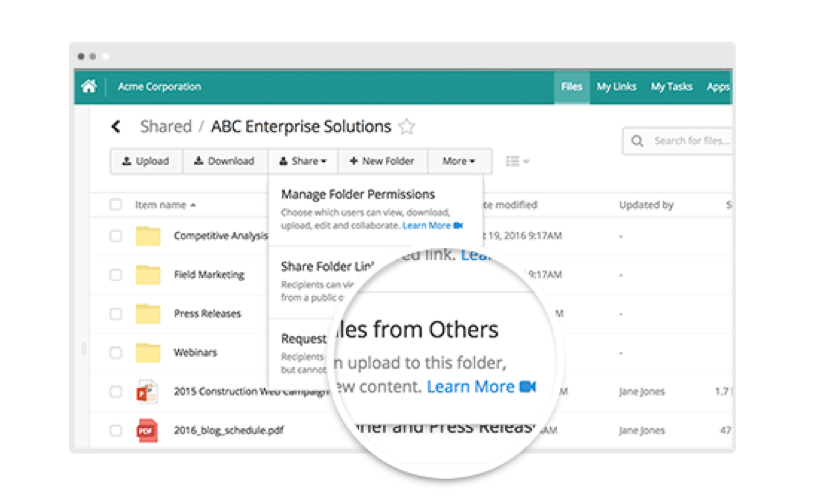
Task: Click the Download button
Action: click(224, 161)
